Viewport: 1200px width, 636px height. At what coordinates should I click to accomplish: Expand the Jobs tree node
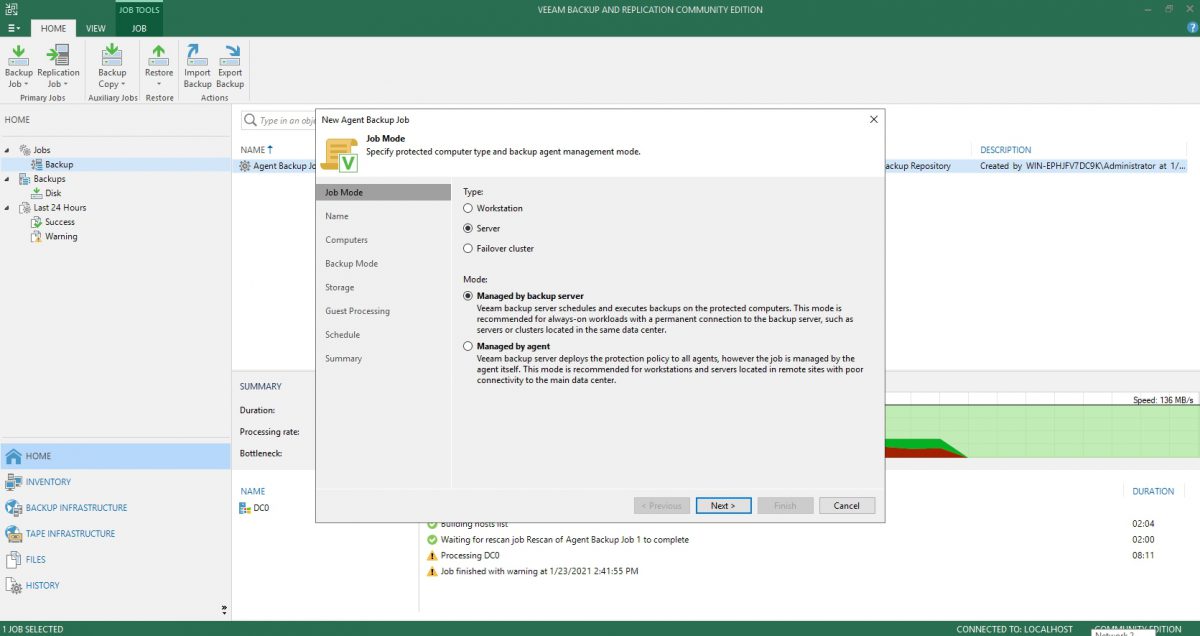8,151
